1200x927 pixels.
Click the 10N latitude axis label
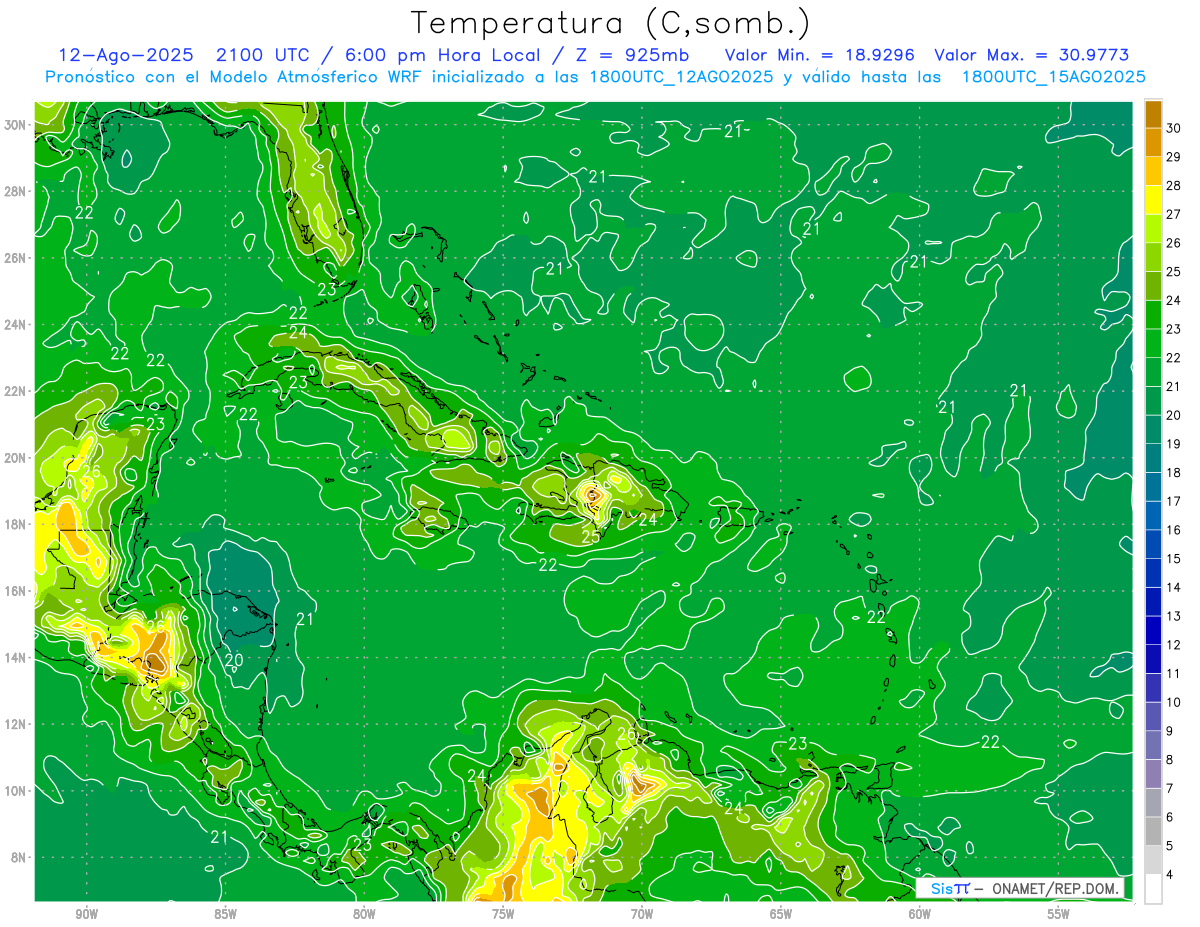pos(16,791)
